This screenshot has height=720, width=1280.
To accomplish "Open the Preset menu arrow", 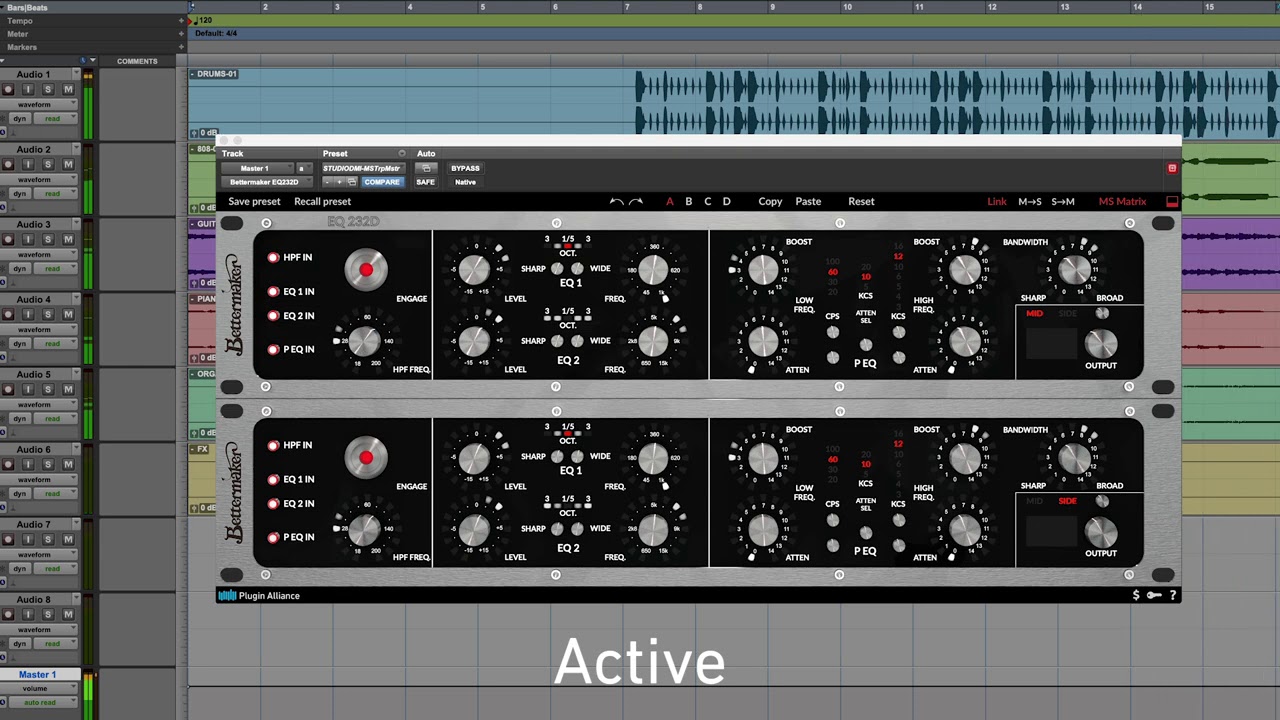I will click(402, 153).
